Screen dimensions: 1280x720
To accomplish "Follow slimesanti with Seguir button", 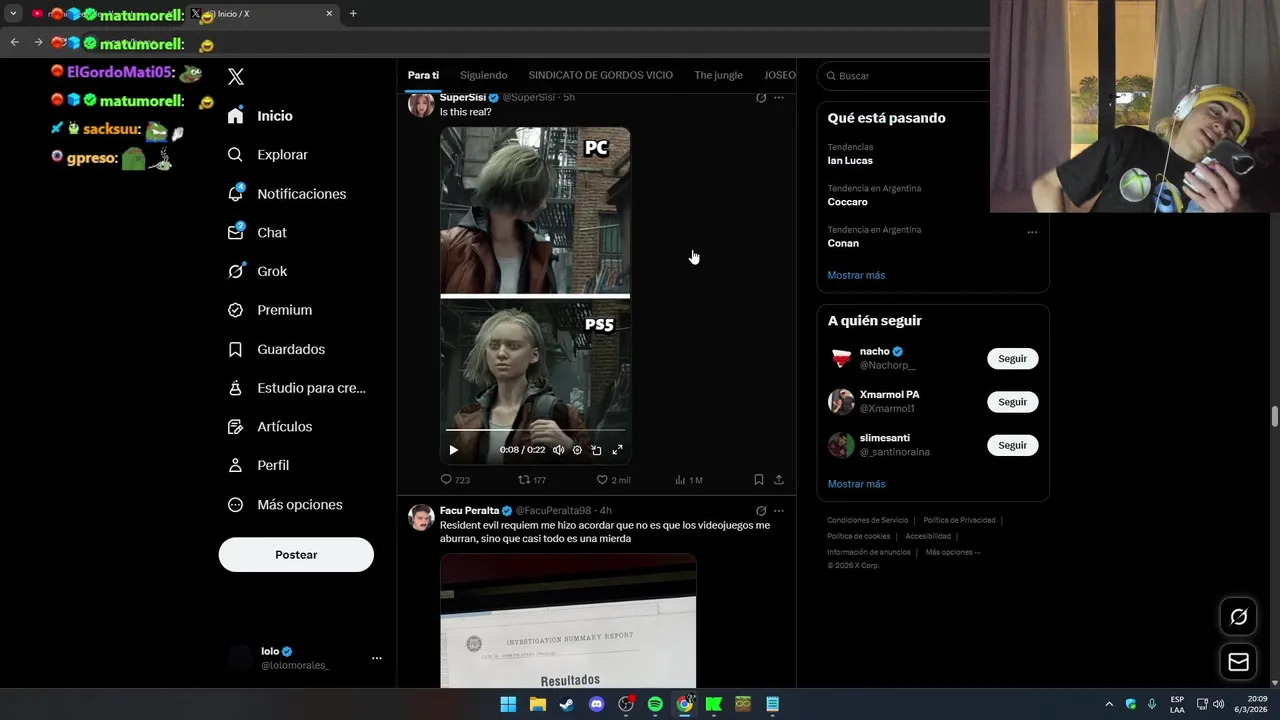I will coord(1012,445).
